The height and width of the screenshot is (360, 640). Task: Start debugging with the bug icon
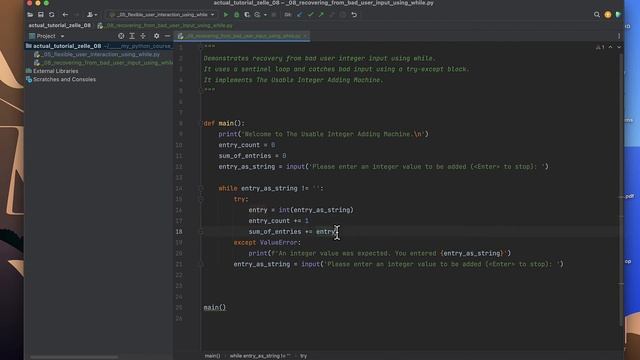(236, 15)
